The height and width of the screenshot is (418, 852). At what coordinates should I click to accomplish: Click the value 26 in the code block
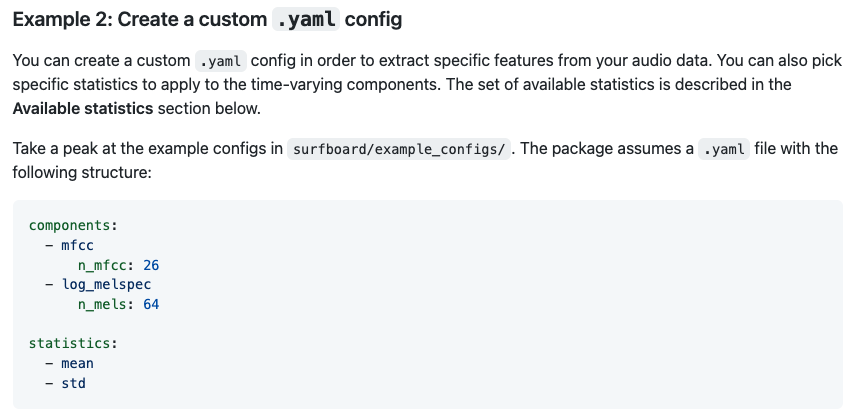coord(151,265)
